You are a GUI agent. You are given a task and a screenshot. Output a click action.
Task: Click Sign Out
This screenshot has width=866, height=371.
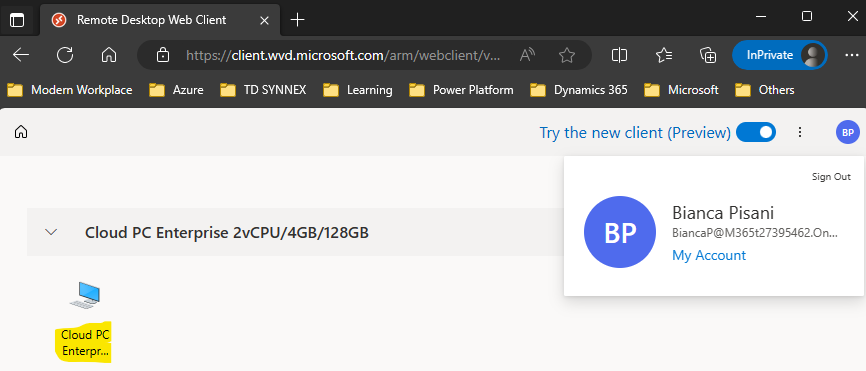pos(831,177)
